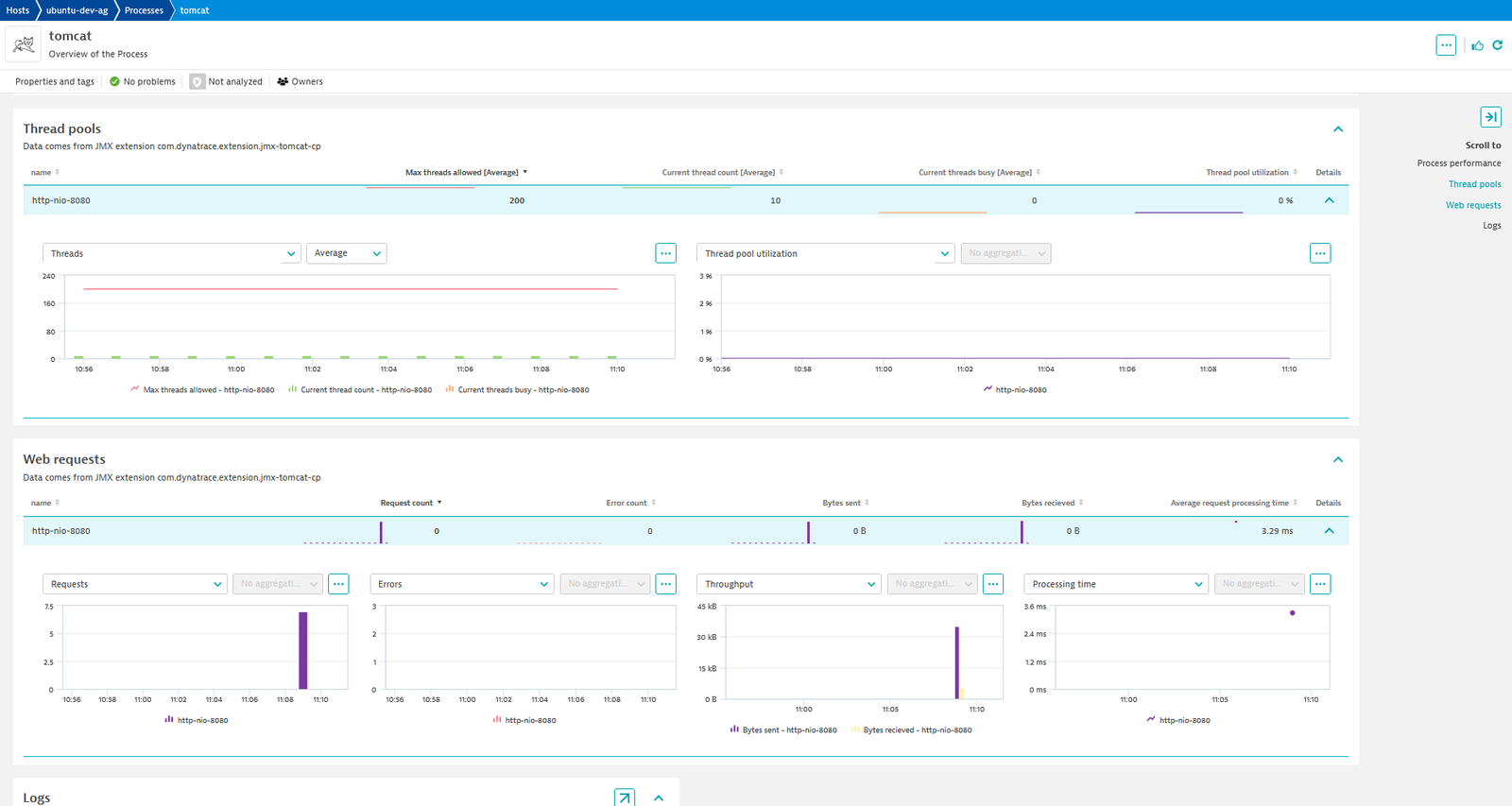The image size is (1512, 806).
Task: Open the Average aggregation dropdown
Action: [x=347, y=253]
